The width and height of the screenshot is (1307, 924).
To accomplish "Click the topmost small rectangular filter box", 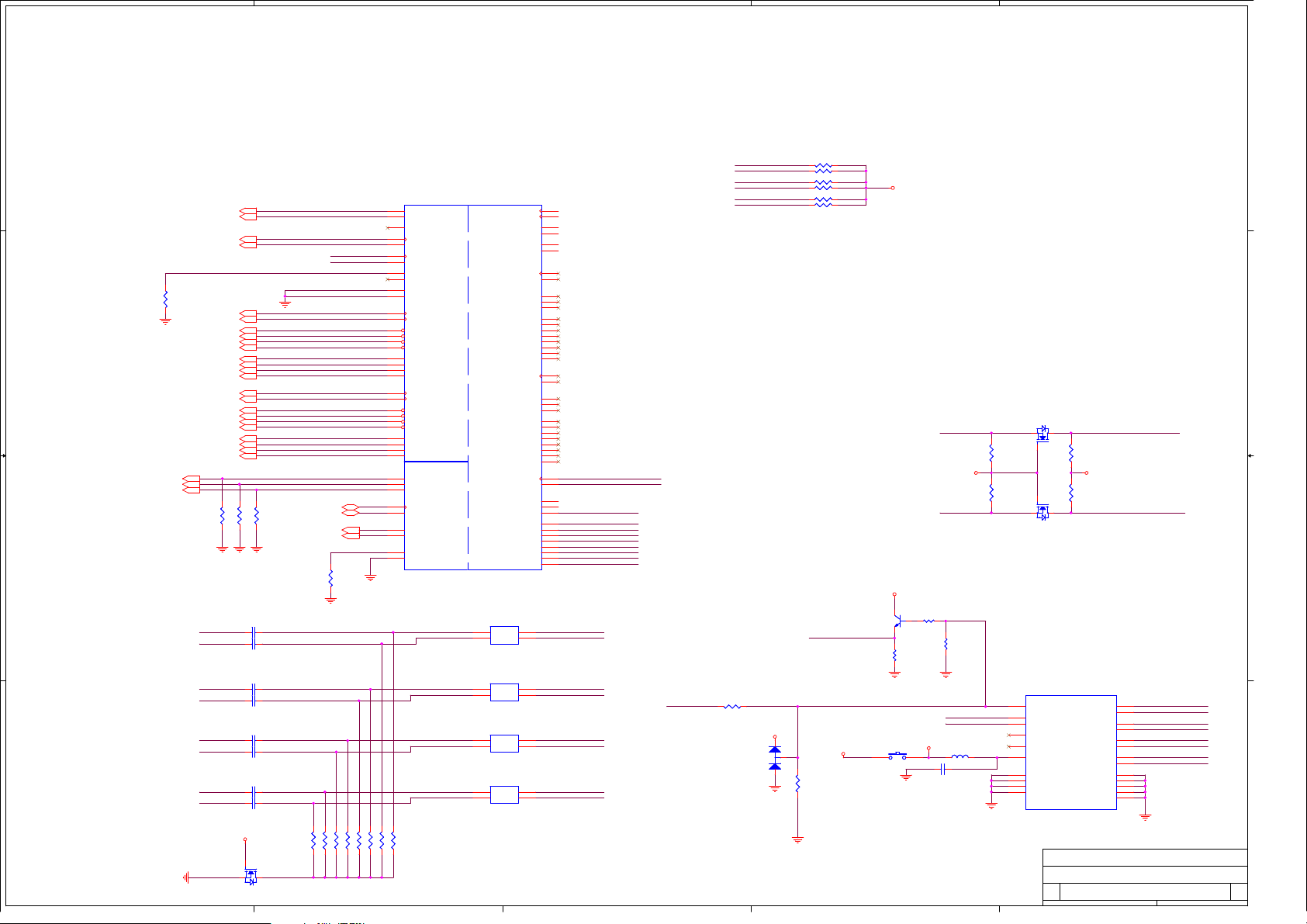I will [504, 635].
